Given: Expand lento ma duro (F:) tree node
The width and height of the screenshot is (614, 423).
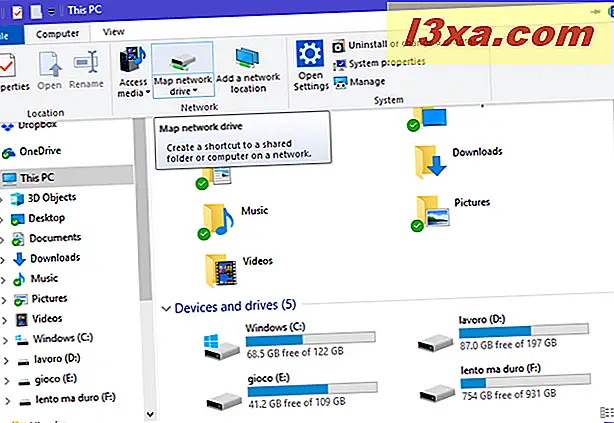Looking at the screenshot, I should pos(7,401).
